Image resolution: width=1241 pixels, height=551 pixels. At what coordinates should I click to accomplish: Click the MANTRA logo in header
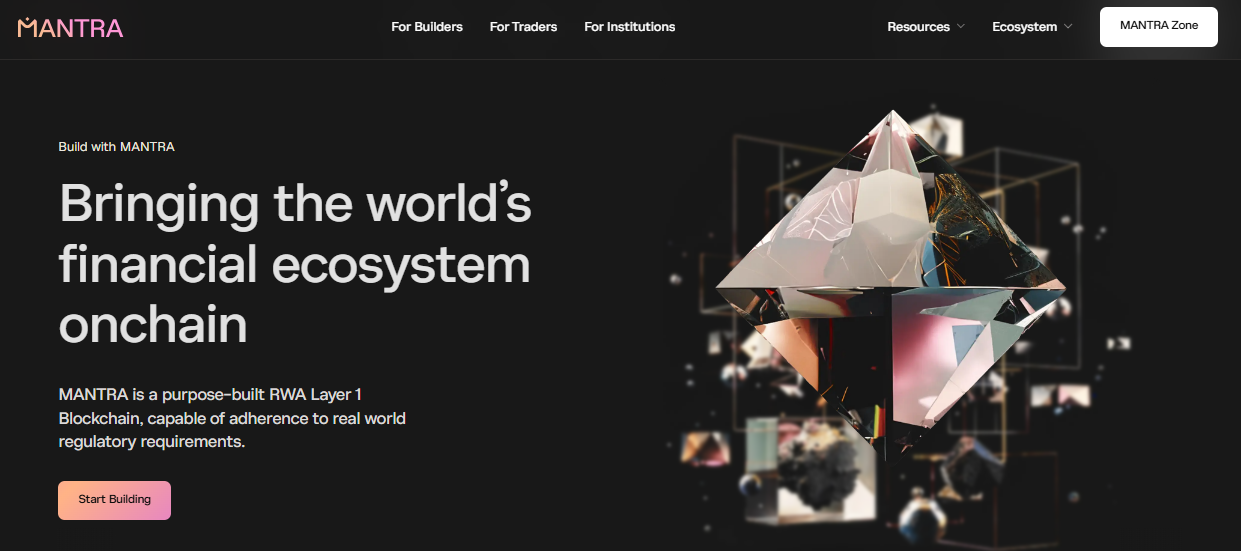[70, 27]
